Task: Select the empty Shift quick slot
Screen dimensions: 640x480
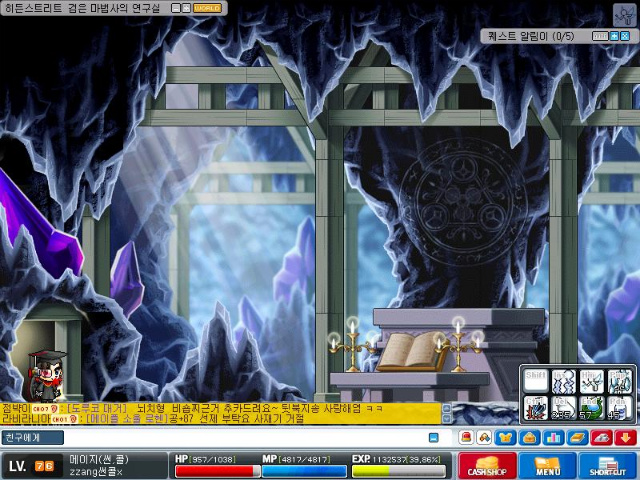Action: tap(536, 381)
